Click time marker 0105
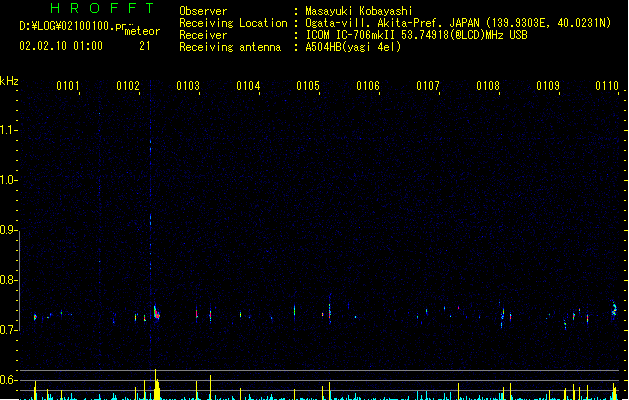 click(x=308, y=86)
